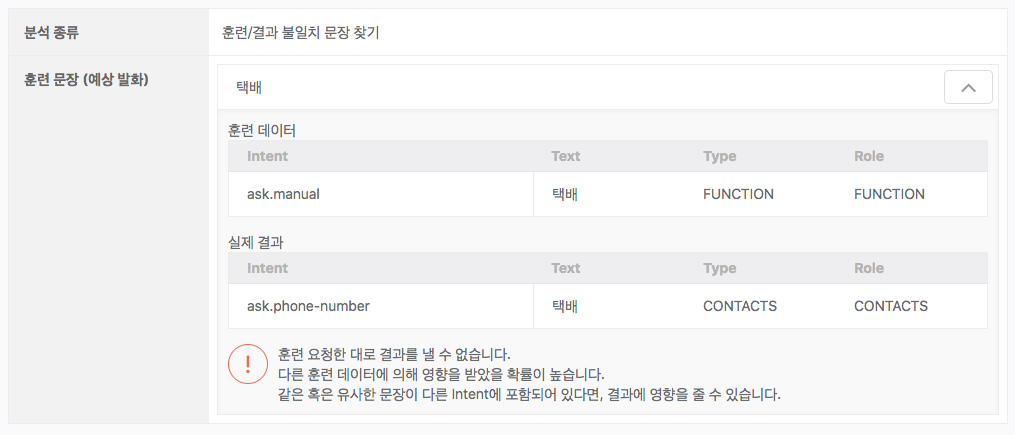The image size is (1015, 435).
Task: Click the 택배 sentence title in the panel header
Action: coord(249,88)
